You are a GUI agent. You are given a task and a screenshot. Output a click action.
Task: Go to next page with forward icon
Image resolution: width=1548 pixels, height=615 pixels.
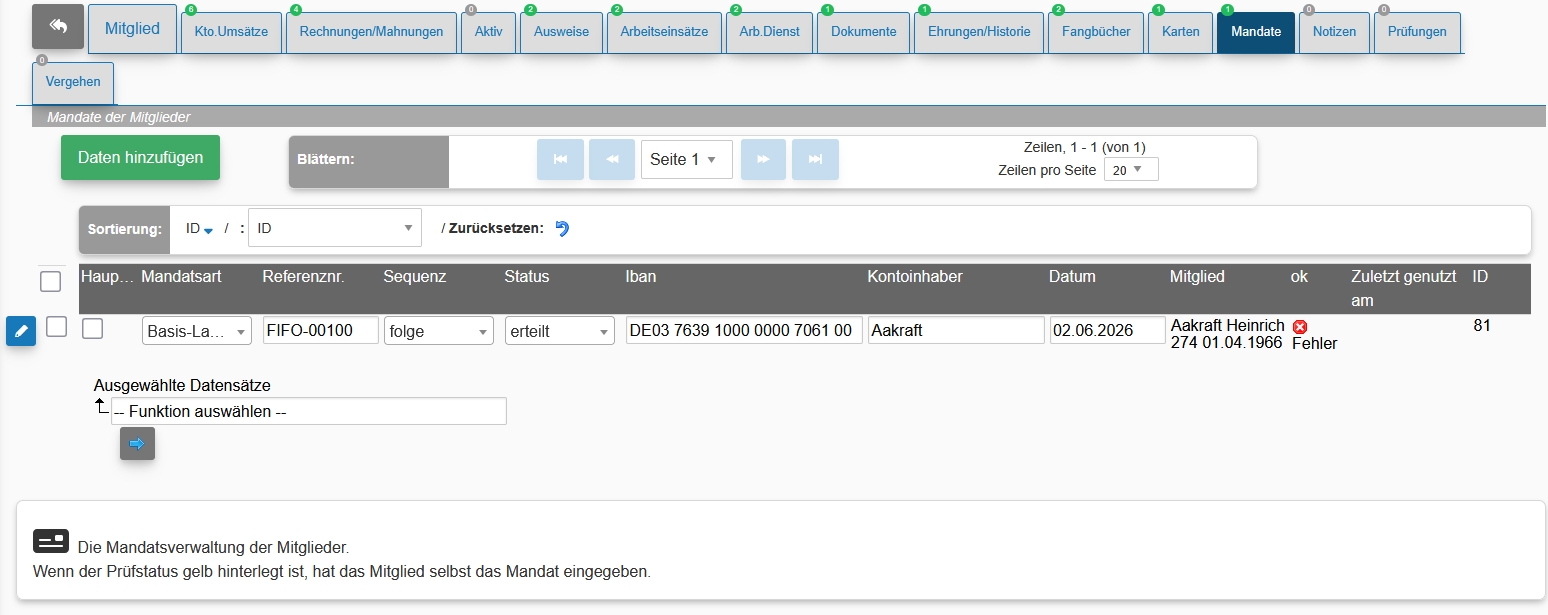pyautogui.click(x=763, y=160)
